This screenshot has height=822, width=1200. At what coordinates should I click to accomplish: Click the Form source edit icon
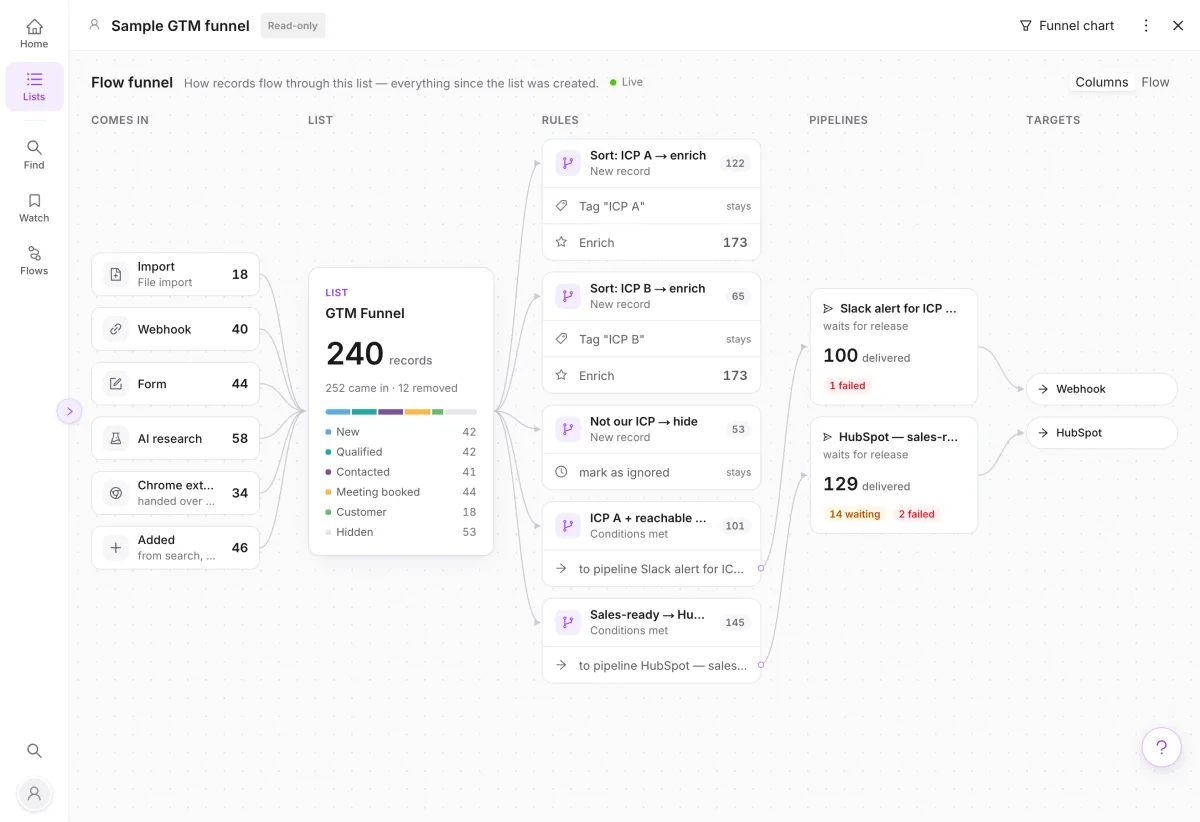[116, 384]
